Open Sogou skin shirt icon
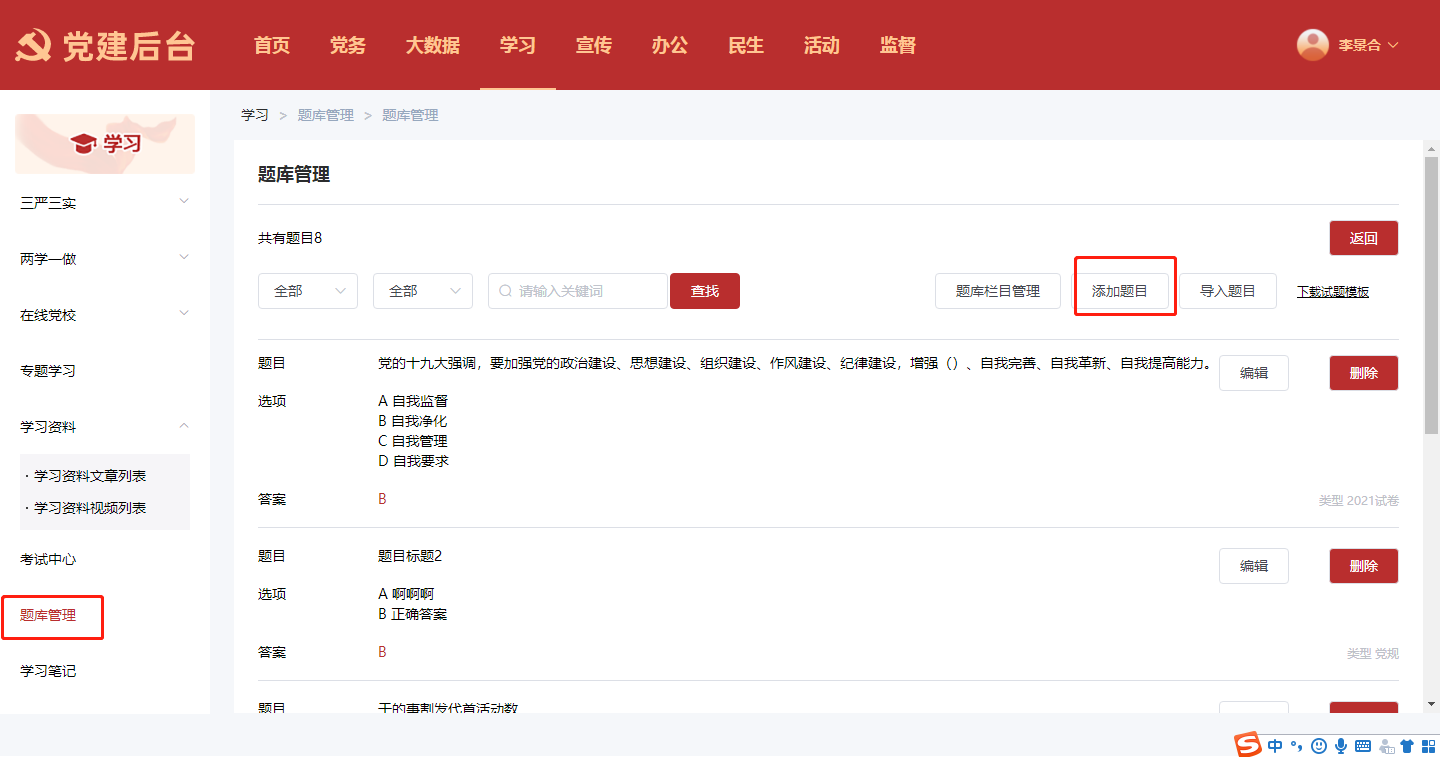Image resolution: width=1440 pixels, height=757 pixels. tap(1407, 745)
